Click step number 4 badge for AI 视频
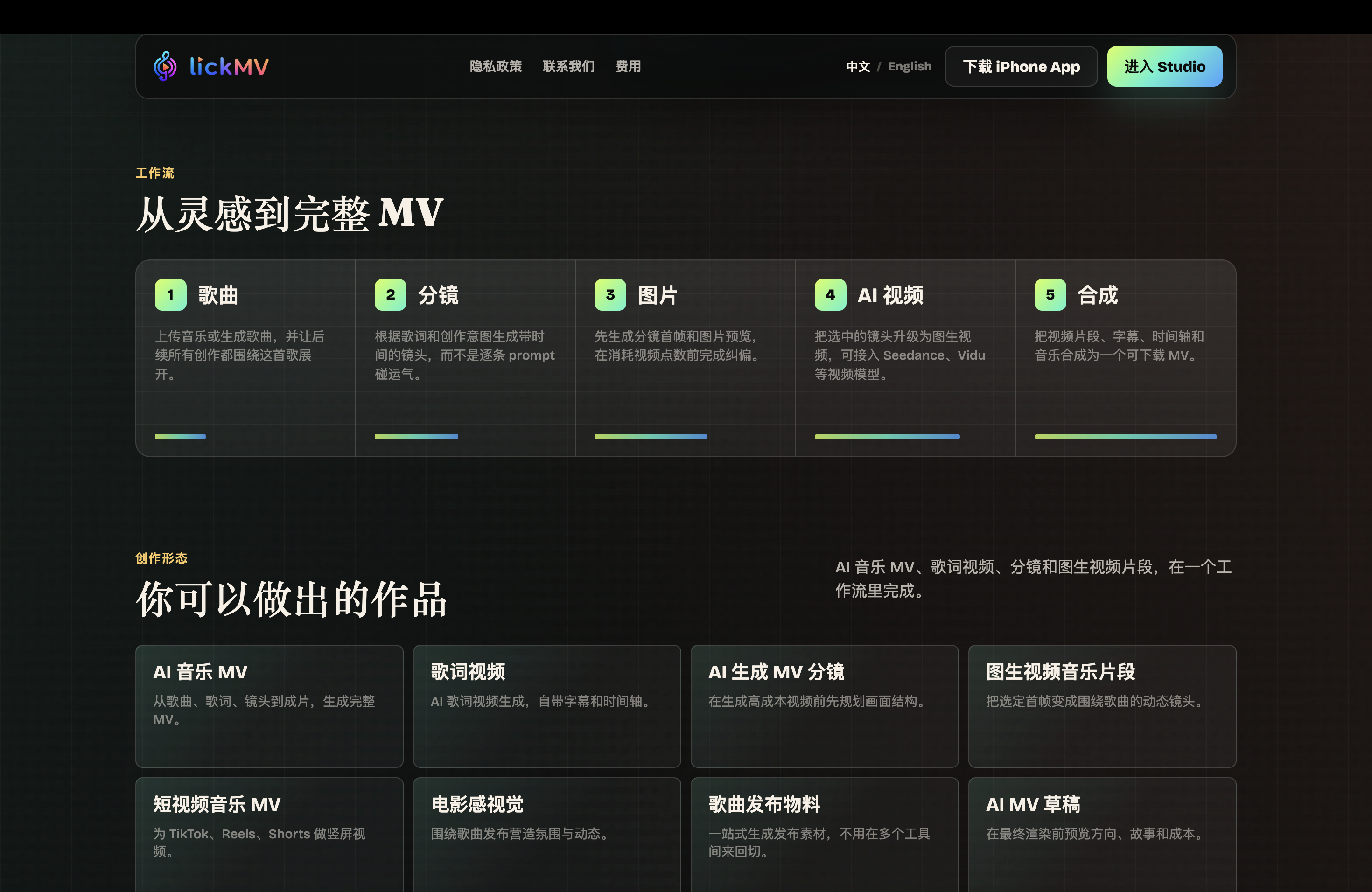The image size is (1372, 892). coord(830,295)
